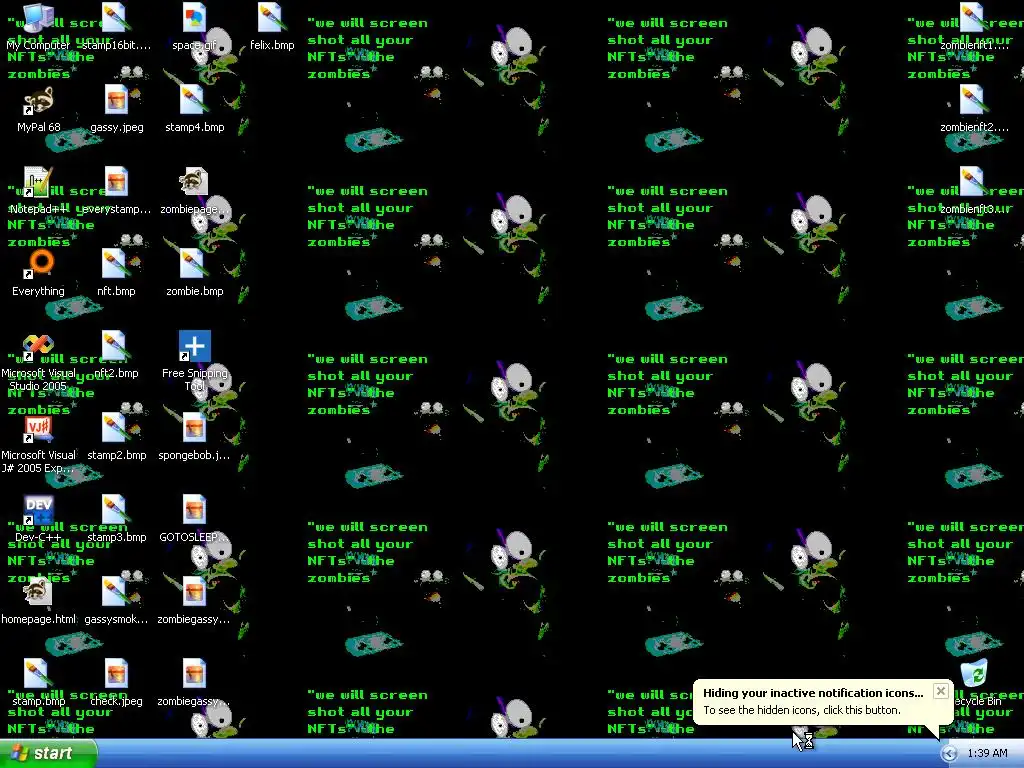The image size is (1024, 768).
Task: Select the gassy.jpeg image file
Action: pos(116,101)
